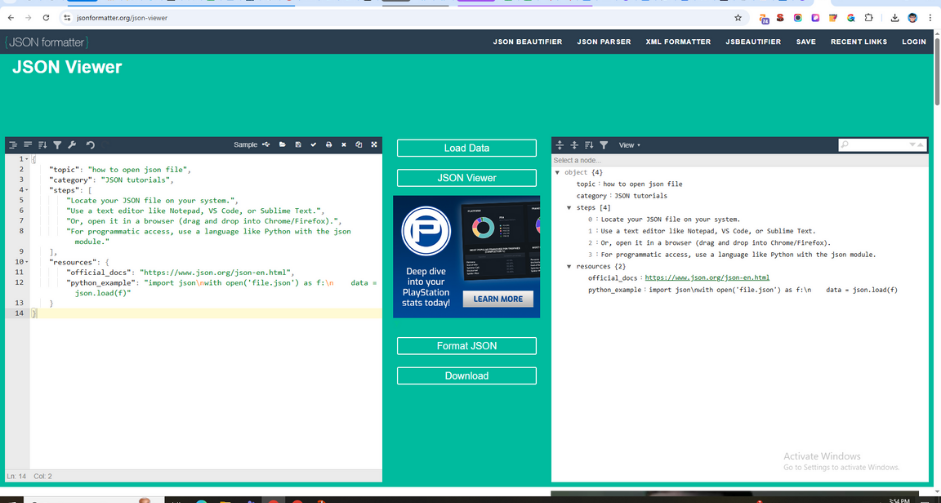Click the wrench repair icon in editor toolbar
941x503 pixels.
tap(72, 145)
